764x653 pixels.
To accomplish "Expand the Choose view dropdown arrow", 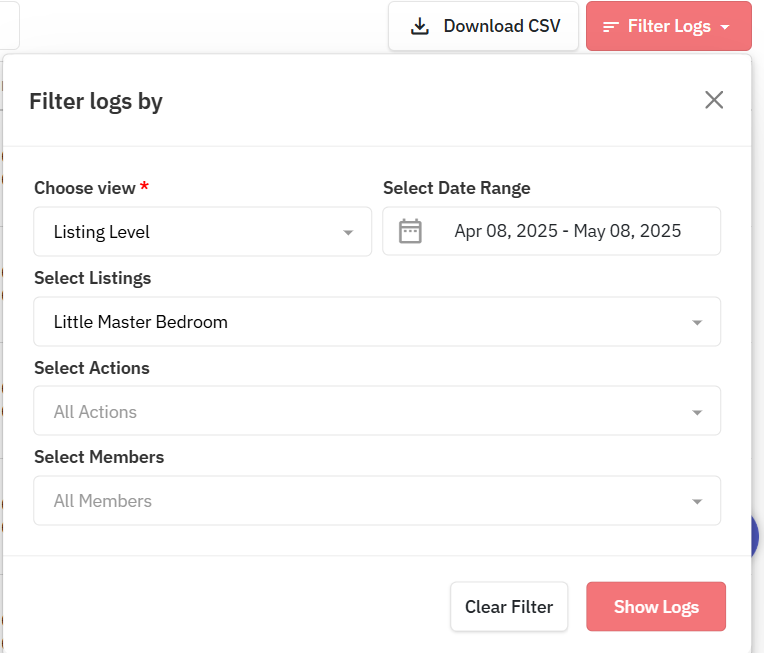I will pyautogui.click(x=348, y=232).
